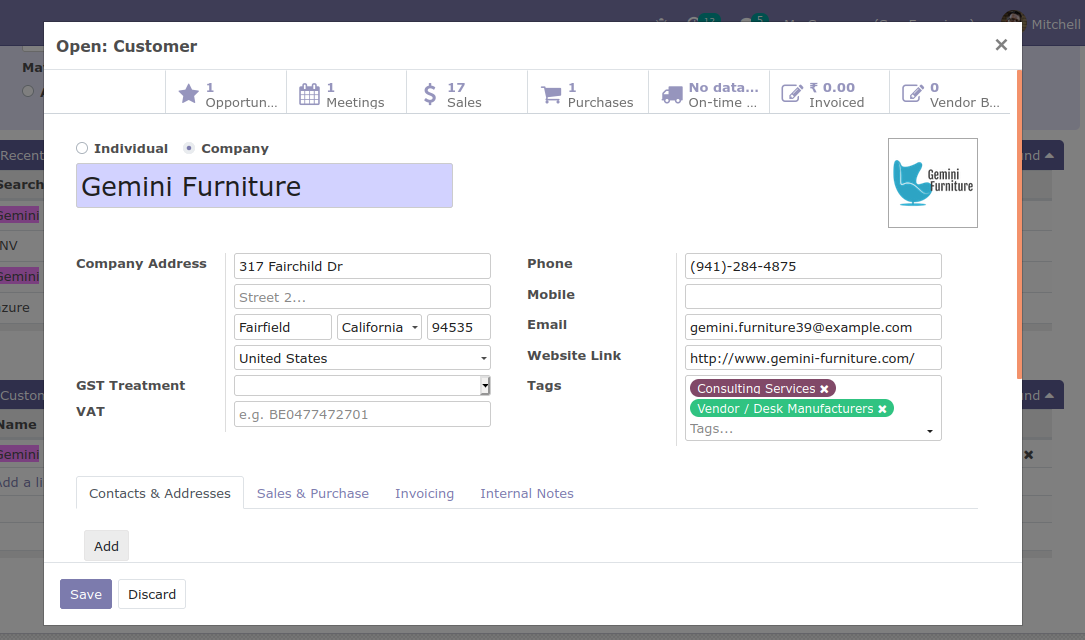
Task: Click the Add contact button
Action: [x=107, y=546]
